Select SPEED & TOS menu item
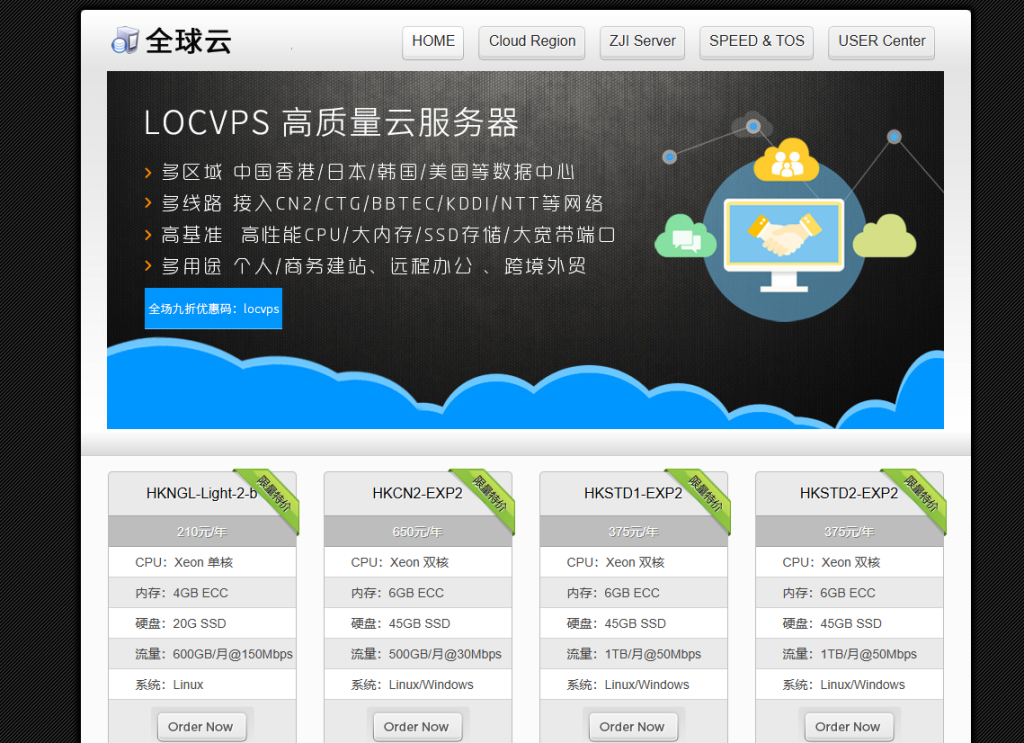 pos(756,42)
